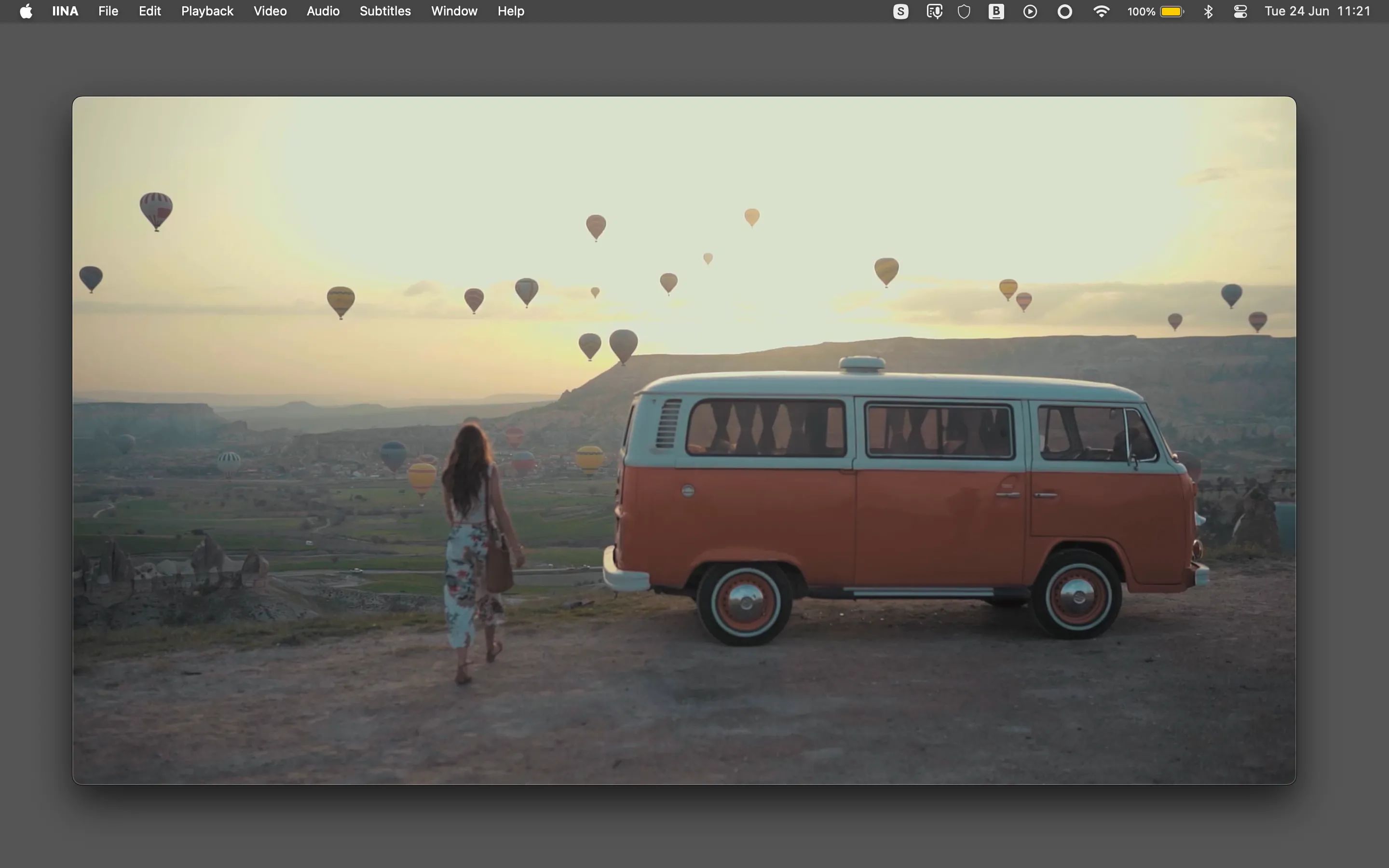Open the Video menu
Screen dimensions: 1389x868
pos(269,11)
